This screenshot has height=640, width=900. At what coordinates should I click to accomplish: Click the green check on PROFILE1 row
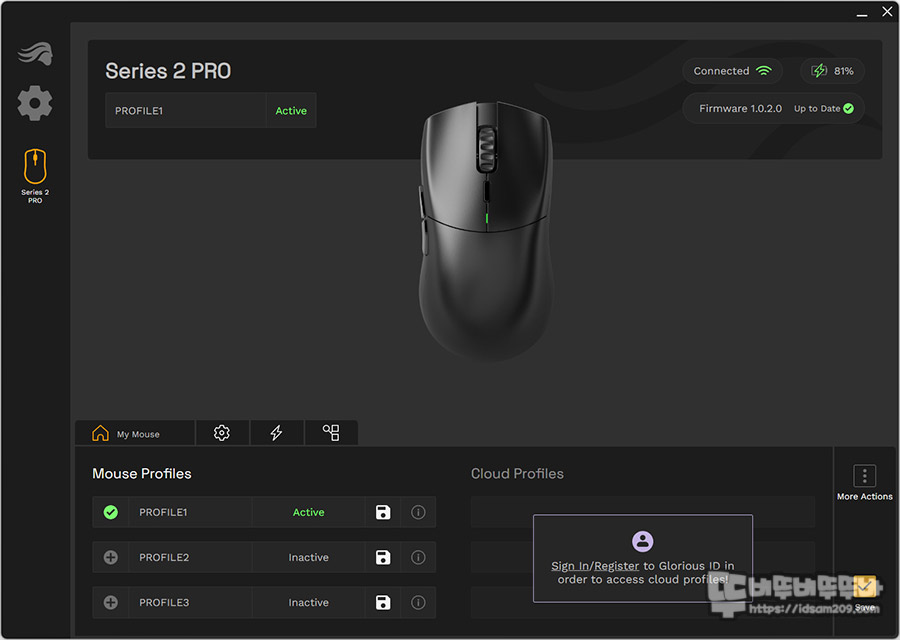pyautogui.click(x=111, y=512)
